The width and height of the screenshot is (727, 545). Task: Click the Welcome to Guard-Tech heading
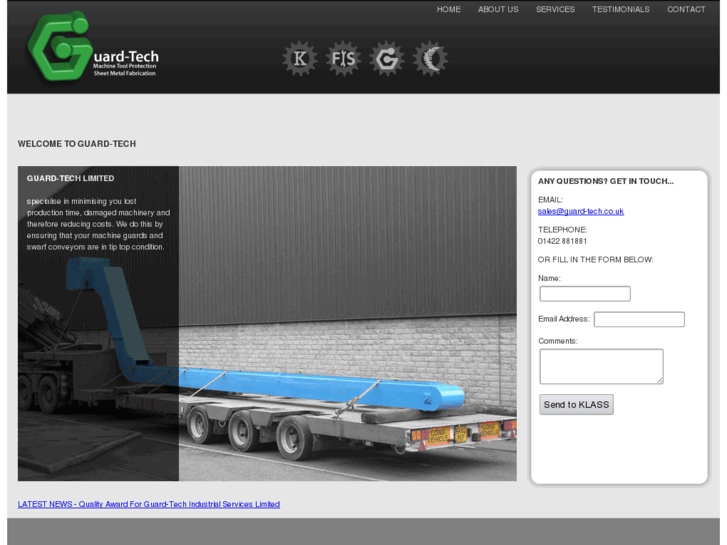click(x=77, y=144)
